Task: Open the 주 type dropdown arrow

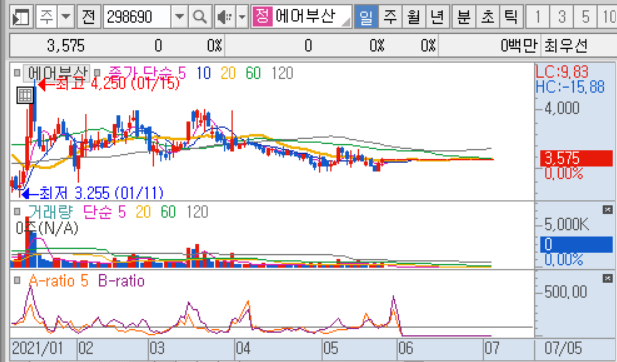Action: click(66, 17)
